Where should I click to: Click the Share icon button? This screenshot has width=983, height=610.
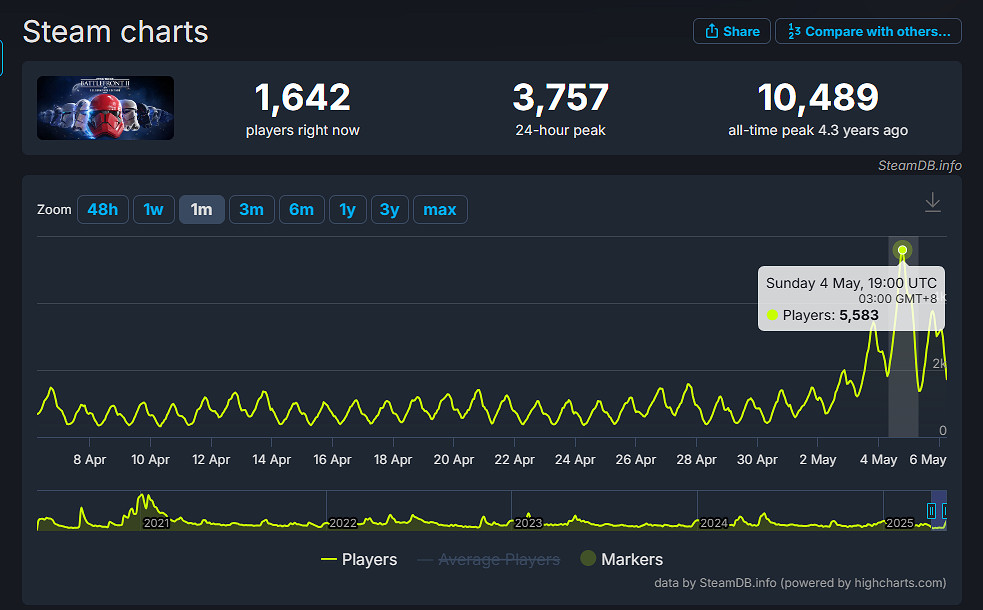coord(731,31)
